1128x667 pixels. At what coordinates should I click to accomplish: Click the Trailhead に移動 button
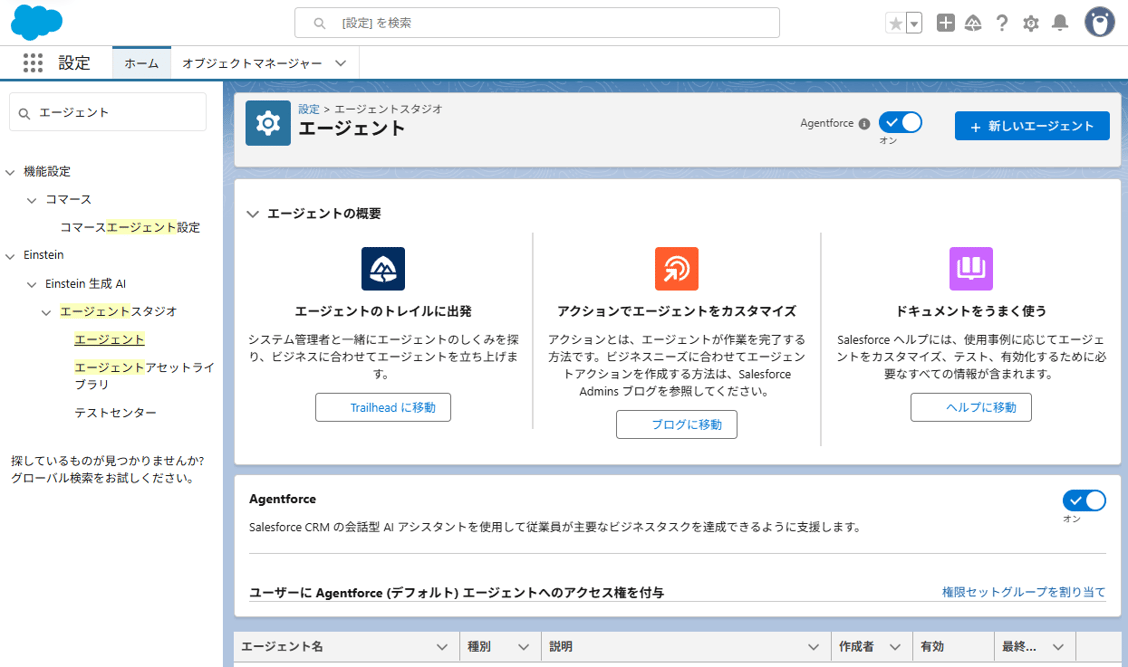click(x=383, y=407)
